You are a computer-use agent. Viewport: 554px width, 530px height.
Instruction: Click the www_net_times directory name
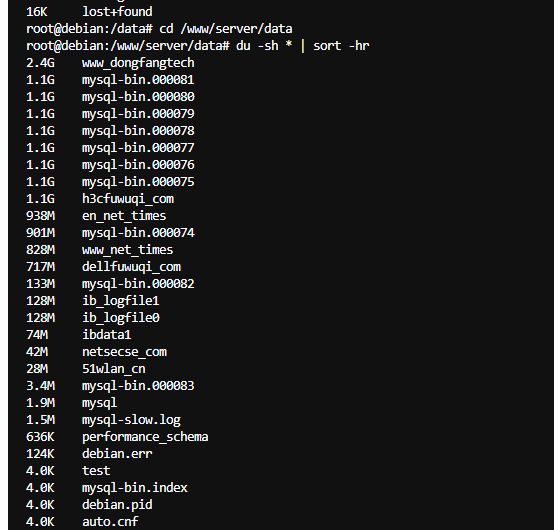tap(128, 250)
